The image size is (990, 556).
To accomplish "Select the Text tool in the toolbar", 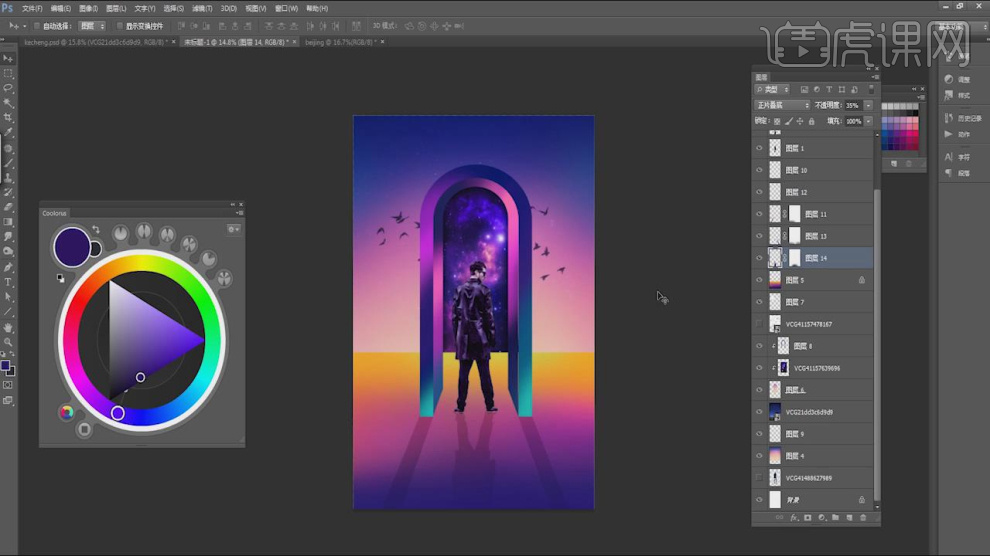I will coord(8,282).
